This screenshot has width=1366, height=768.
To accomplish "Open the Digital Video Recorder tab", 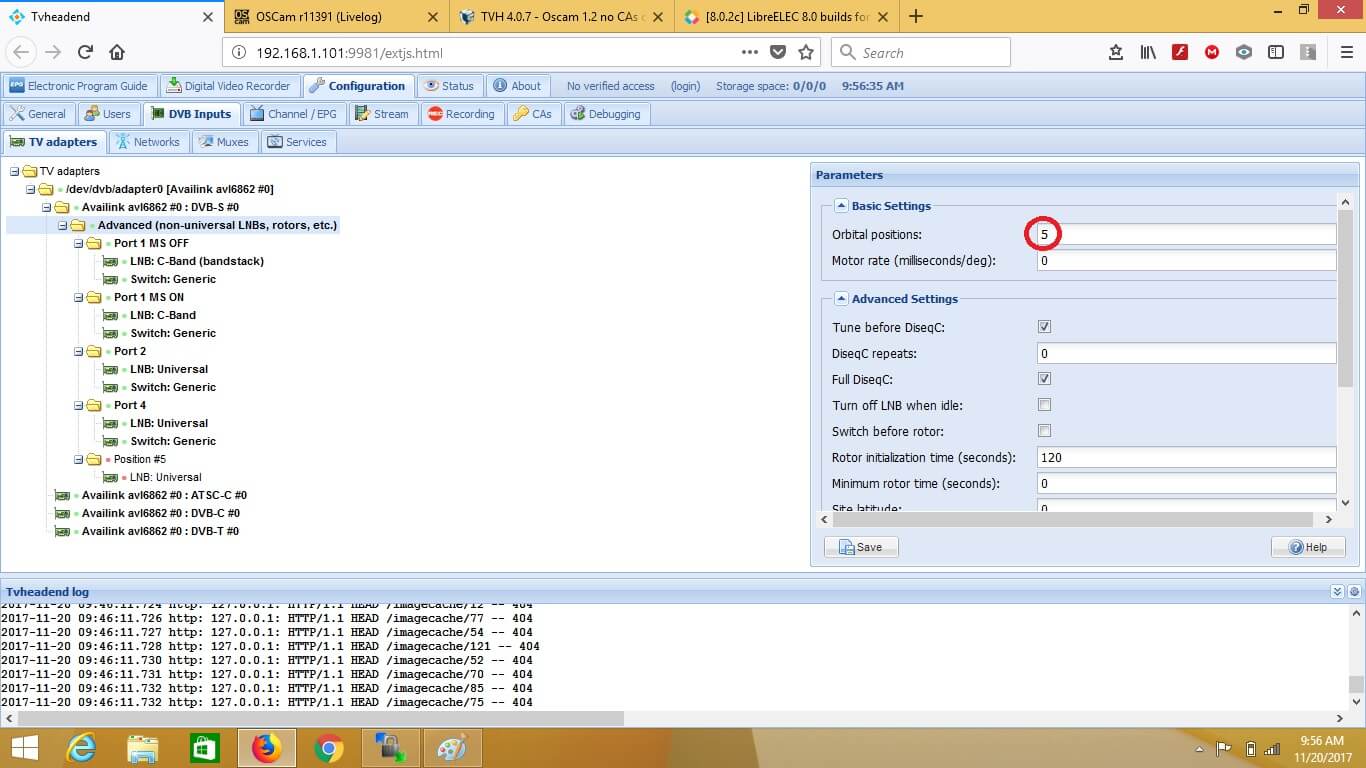I will click(228, 86).
